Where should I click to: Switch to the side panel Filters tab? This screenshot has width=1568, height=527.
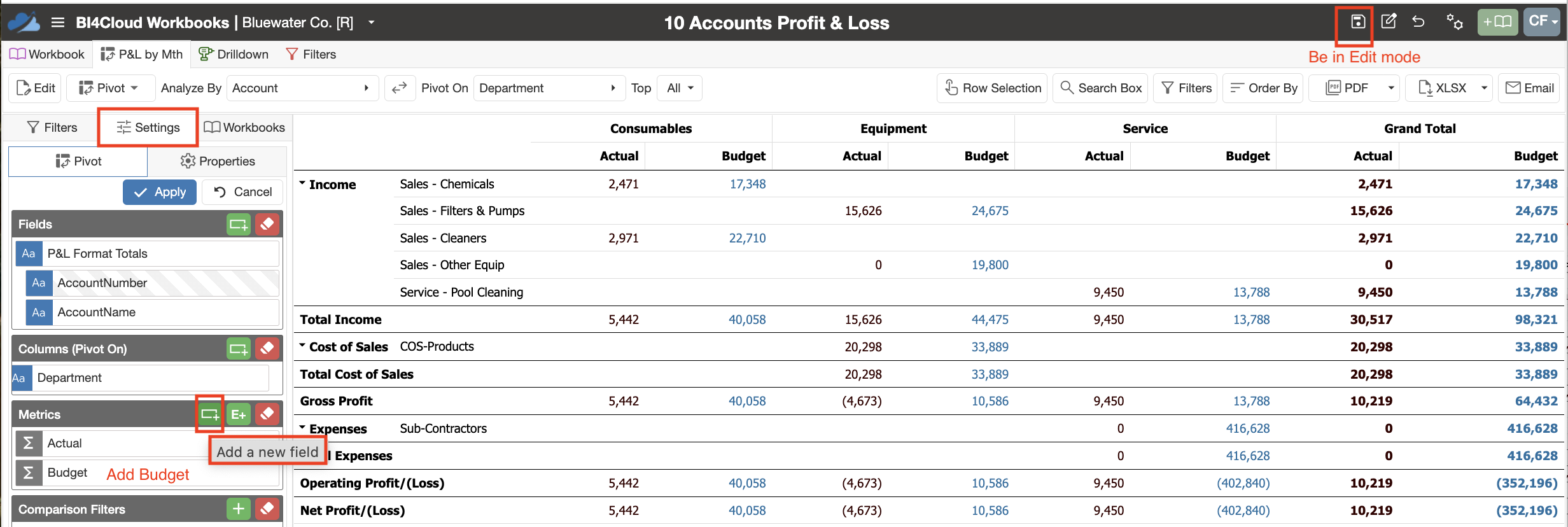coord(52,127)
